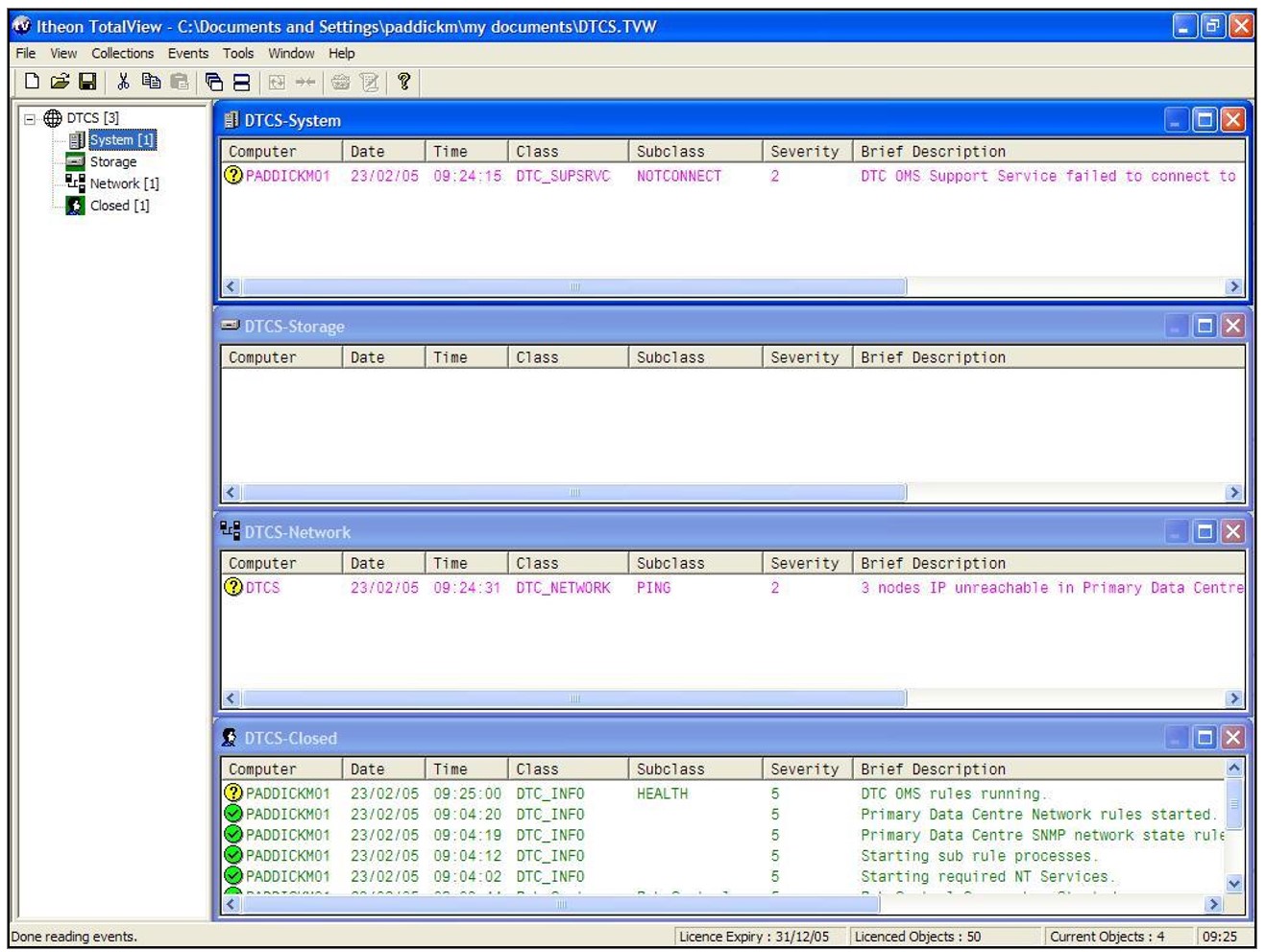This screenshot has width=1266, height=952.
Task: Select the PADDICKM01 event row in DTCS-System
Action: [287, 177]
